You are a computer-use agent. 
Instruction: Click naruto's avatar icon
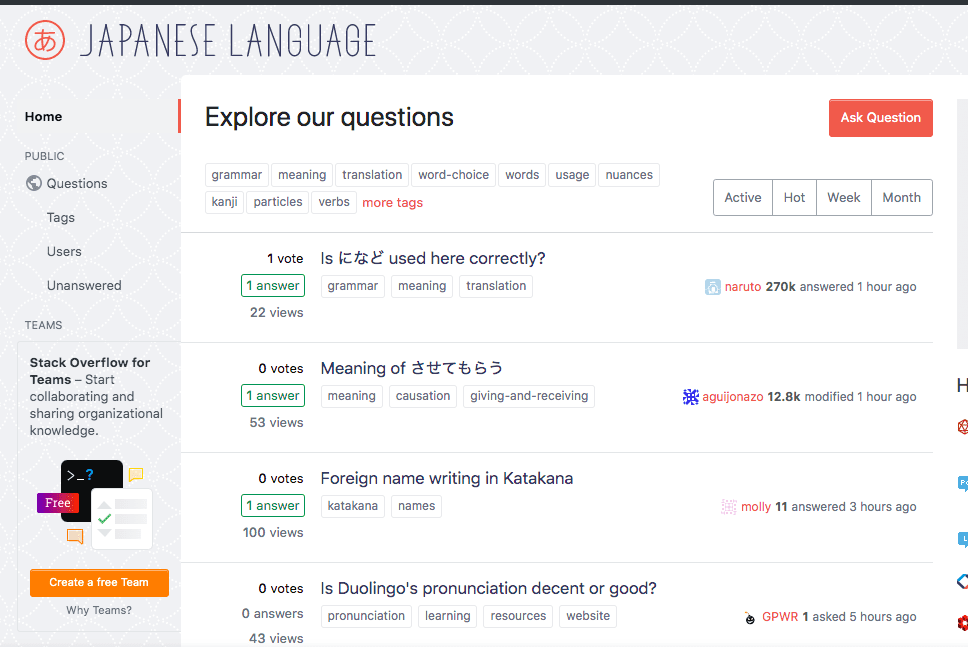pos(712,286)
